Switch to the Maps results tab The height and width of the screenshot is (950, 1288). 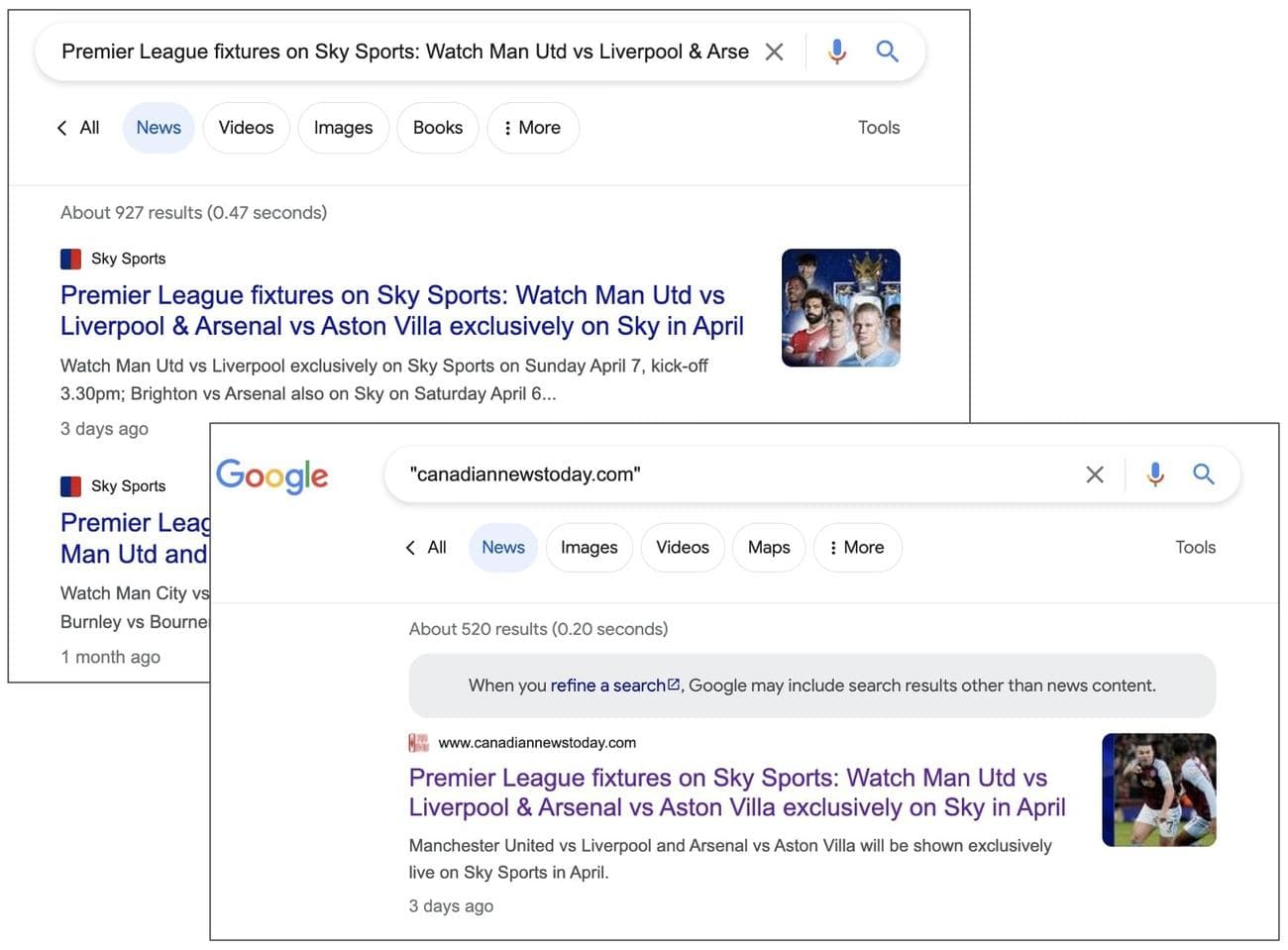769,548
